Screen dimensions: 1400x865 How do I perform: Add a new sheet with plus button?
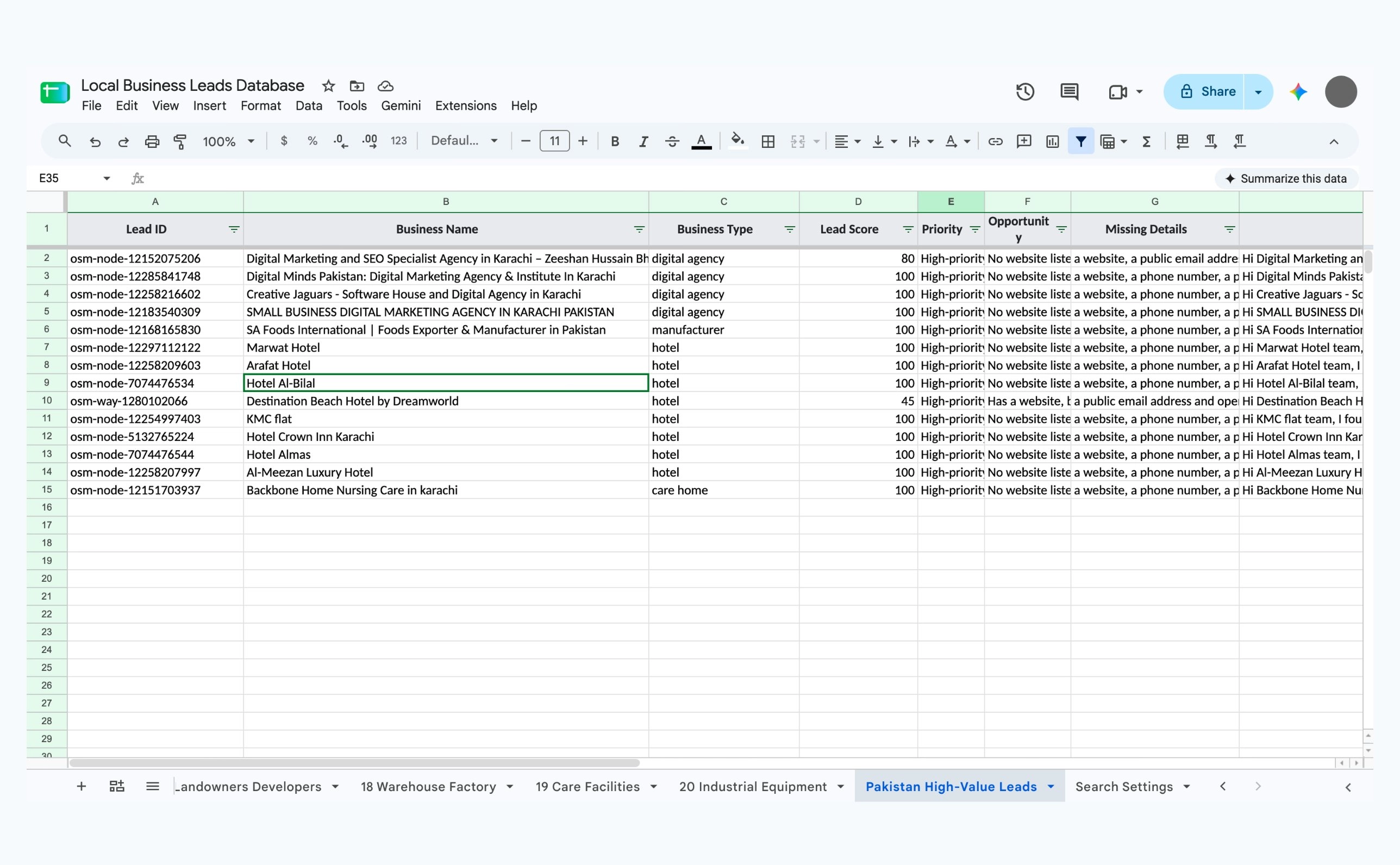click(x=81, y=787)
